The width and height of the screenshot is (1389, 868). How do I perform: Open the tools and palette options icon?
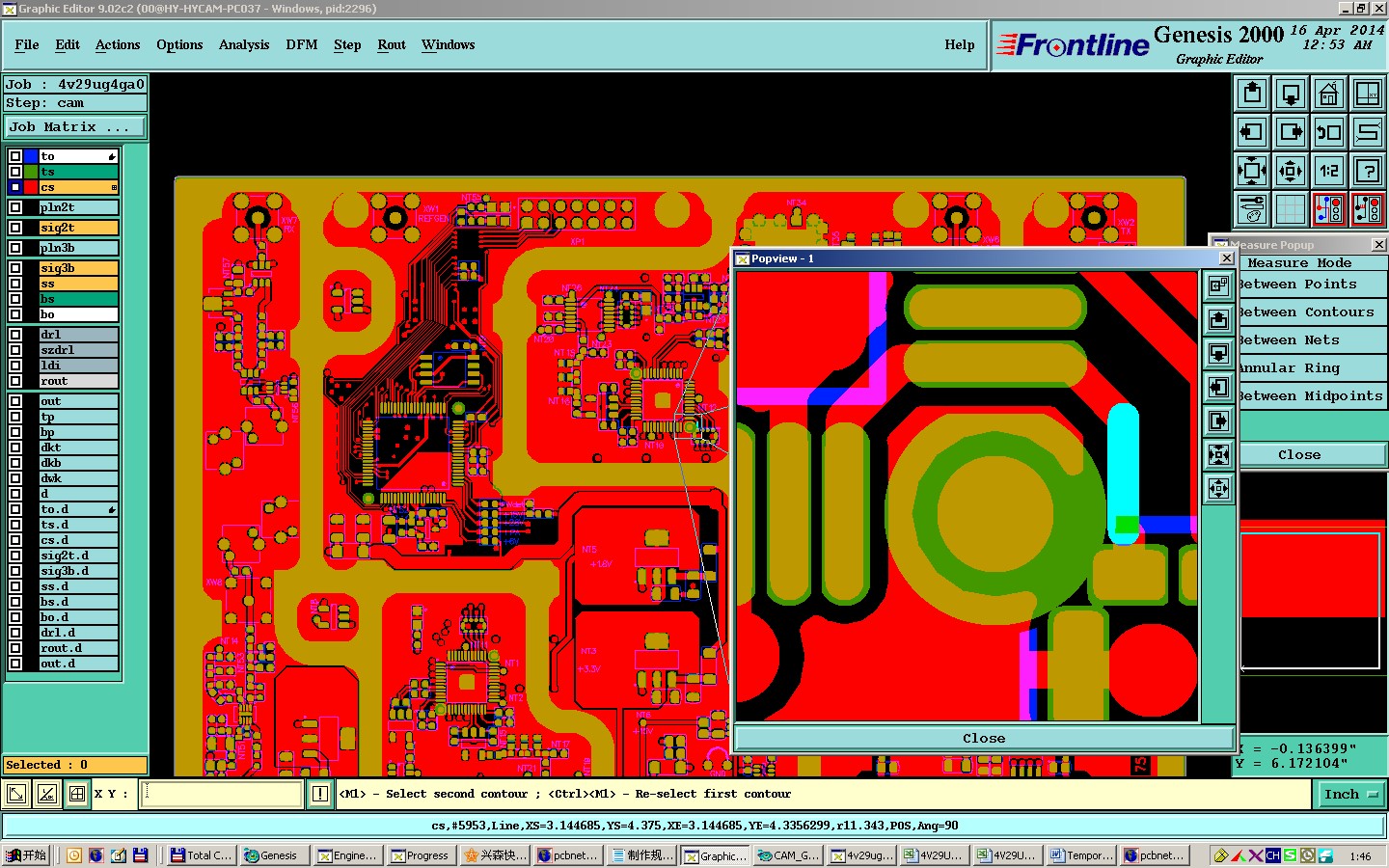click(1252, 208)
